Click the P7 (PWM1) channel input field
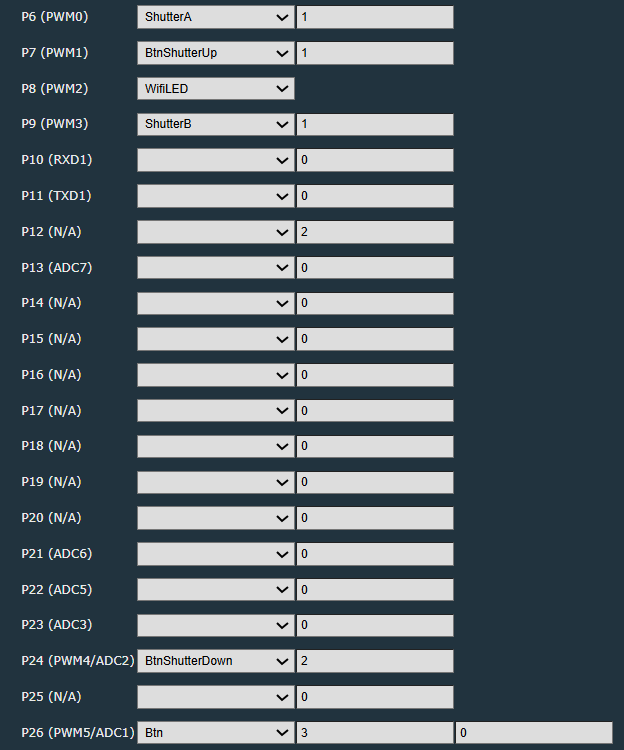Screen dimensions: 624x750 375,53
